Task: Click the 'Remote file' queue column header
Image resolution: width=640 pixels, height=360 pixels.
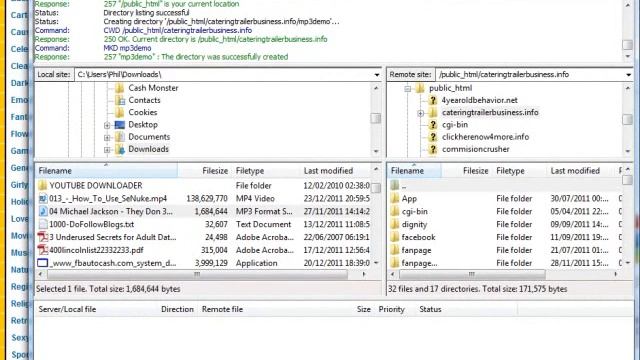Action: 222,309
